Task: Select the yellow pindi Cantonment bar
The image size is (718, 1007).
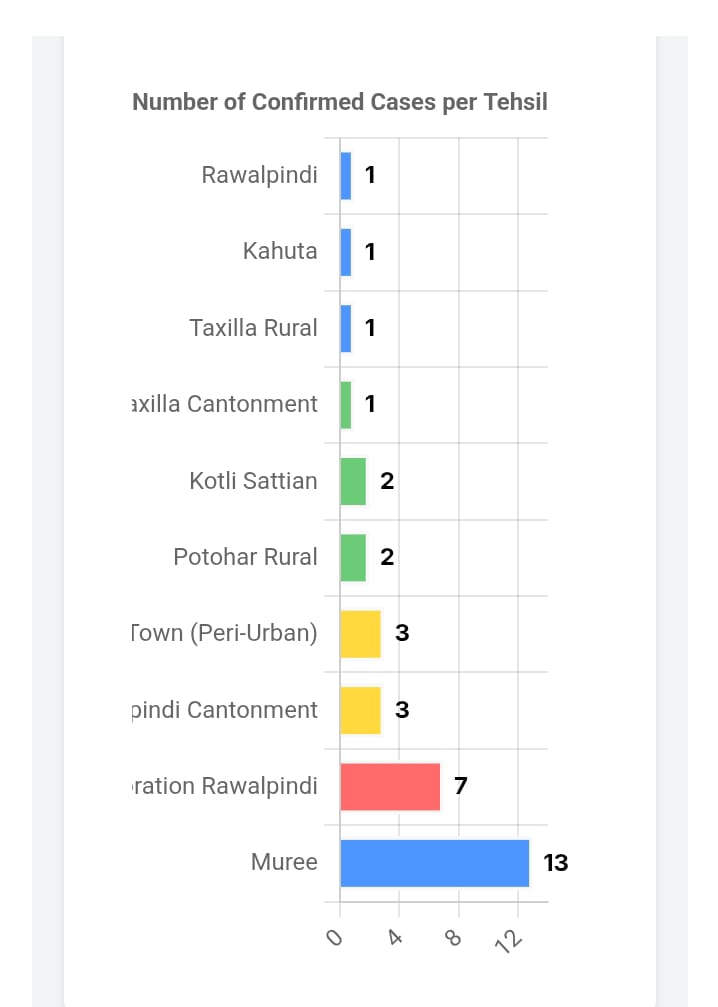Action: [x=360, y=710]
